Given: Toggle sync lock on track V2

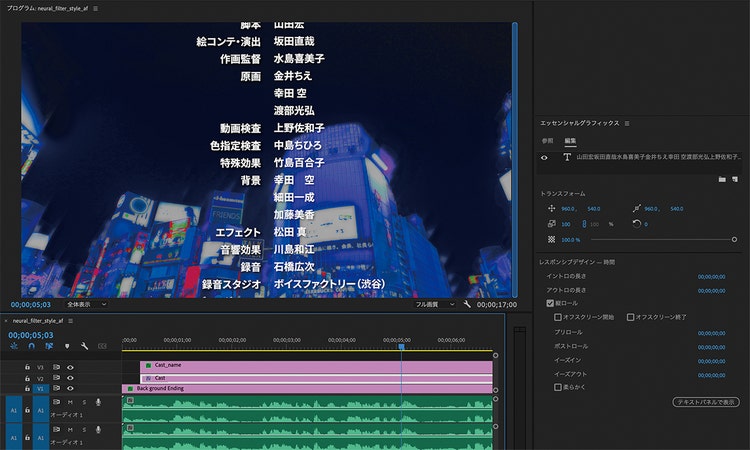Looking at the screenshot, I should (56, 378).
